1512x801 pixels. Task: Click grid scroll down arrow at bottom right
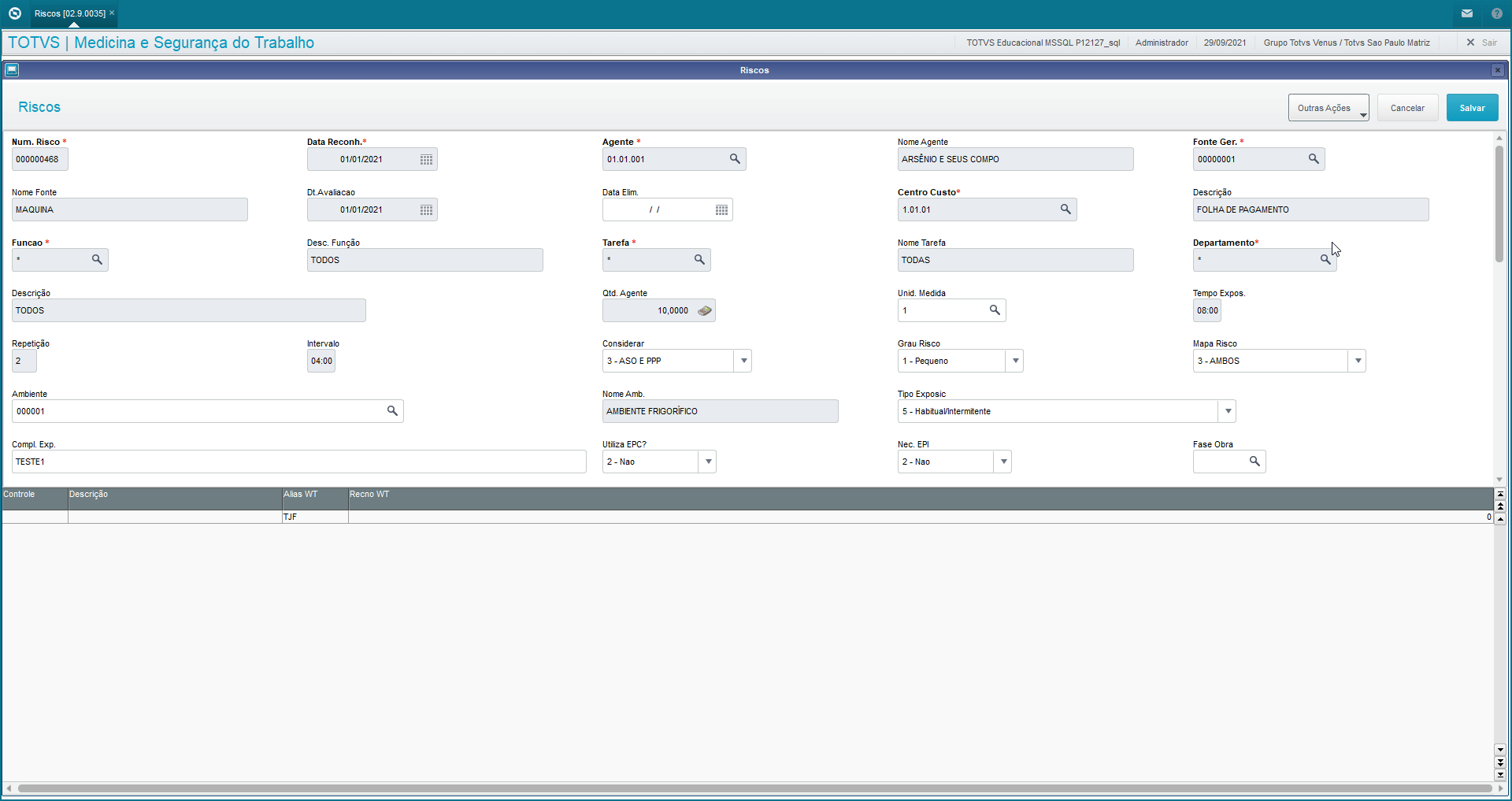click(x=1500, y=751)
